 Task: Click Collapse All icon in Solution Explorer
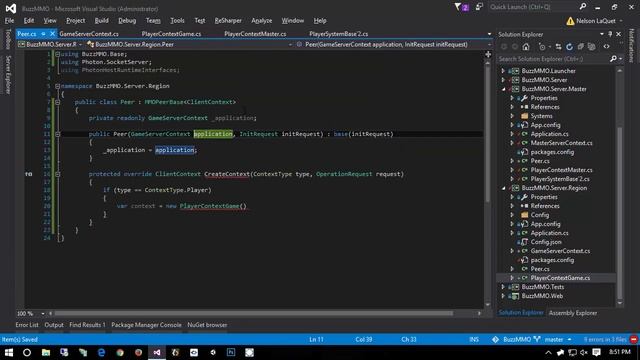(x=580, y=47)
